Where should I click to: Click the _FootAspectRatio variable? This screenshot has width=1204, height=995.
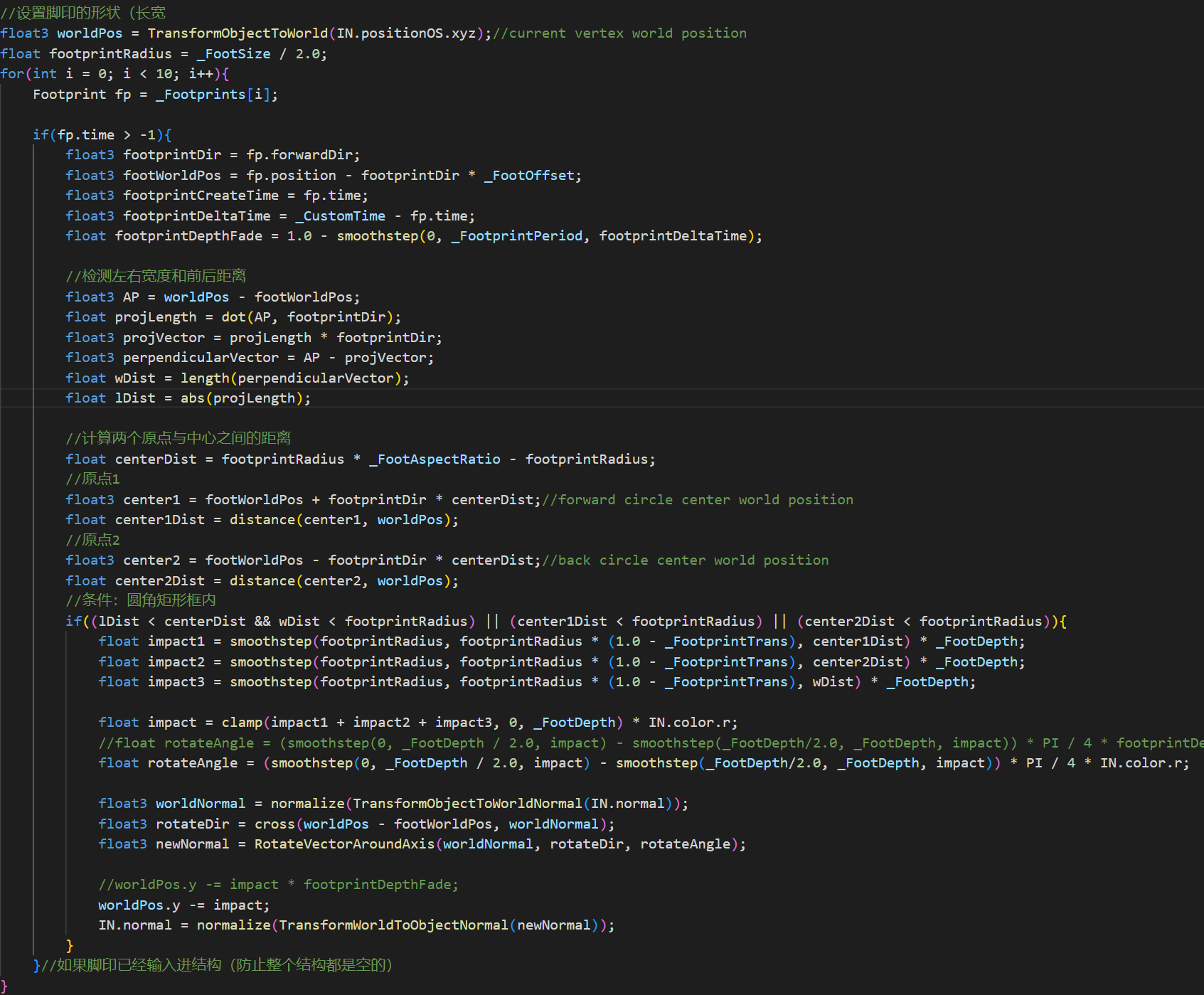[435, 459]
